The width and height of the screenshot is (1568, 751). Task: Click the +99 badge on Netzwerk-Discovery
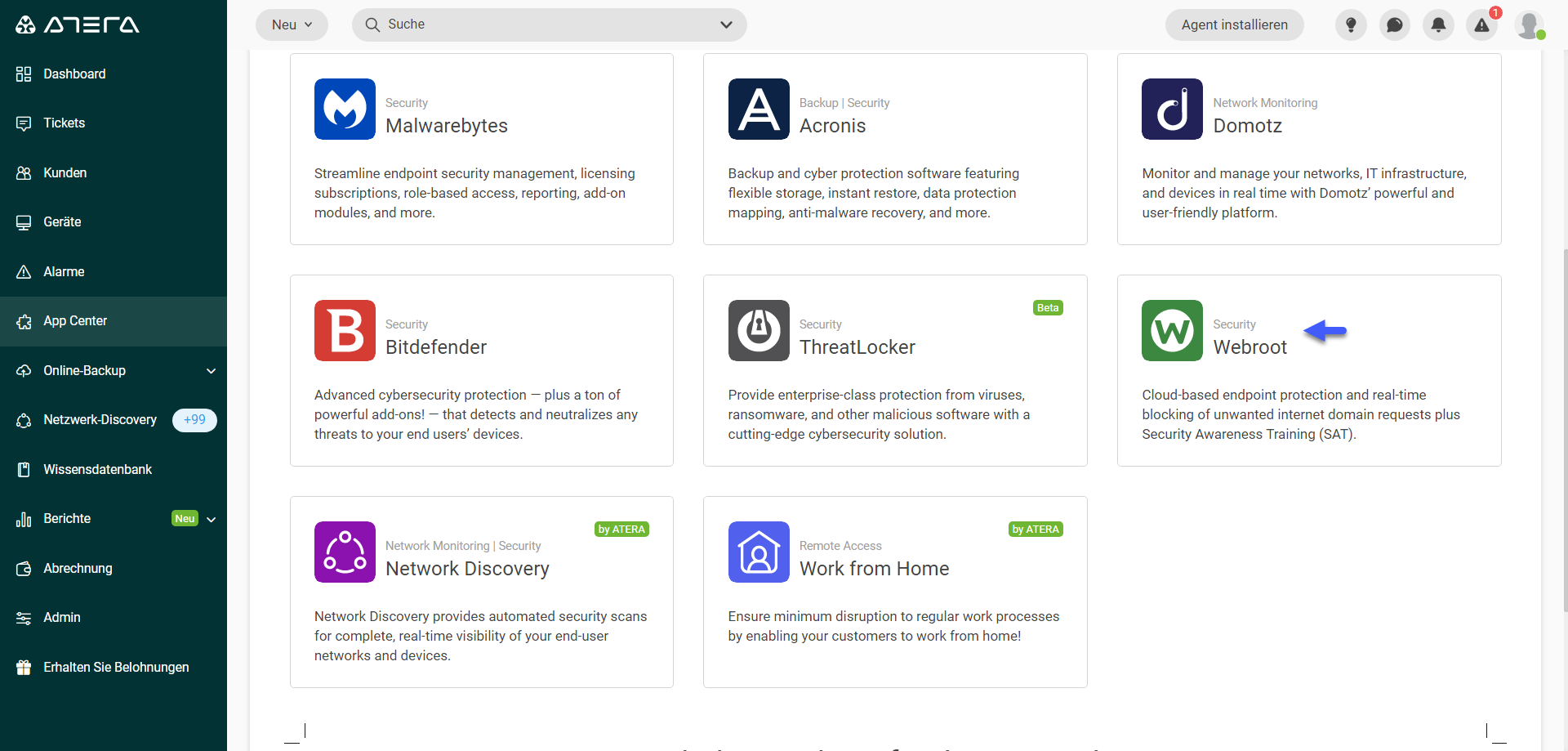pos(194,420)
